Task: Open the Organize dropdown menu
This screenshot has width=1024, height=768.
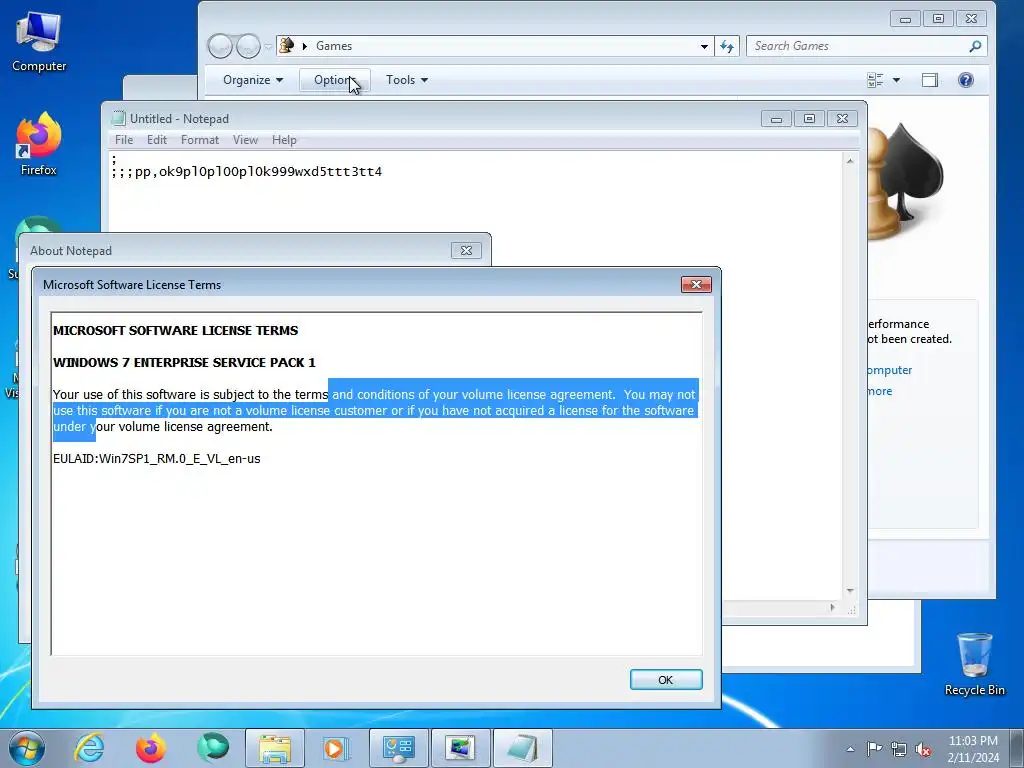Action: pos(253,80)
